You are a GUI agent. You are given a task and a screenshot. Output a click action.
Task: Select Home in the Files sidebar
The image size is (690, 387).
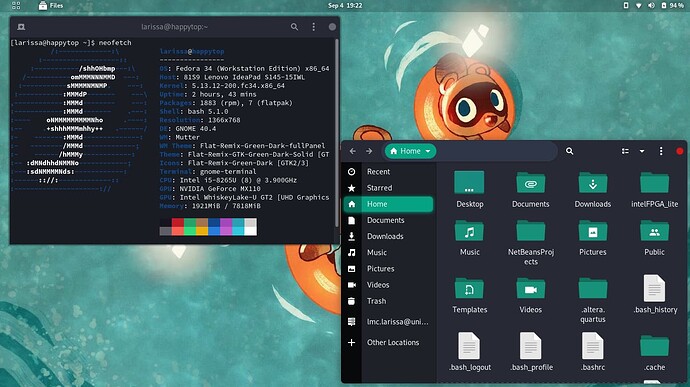point(388,204)
